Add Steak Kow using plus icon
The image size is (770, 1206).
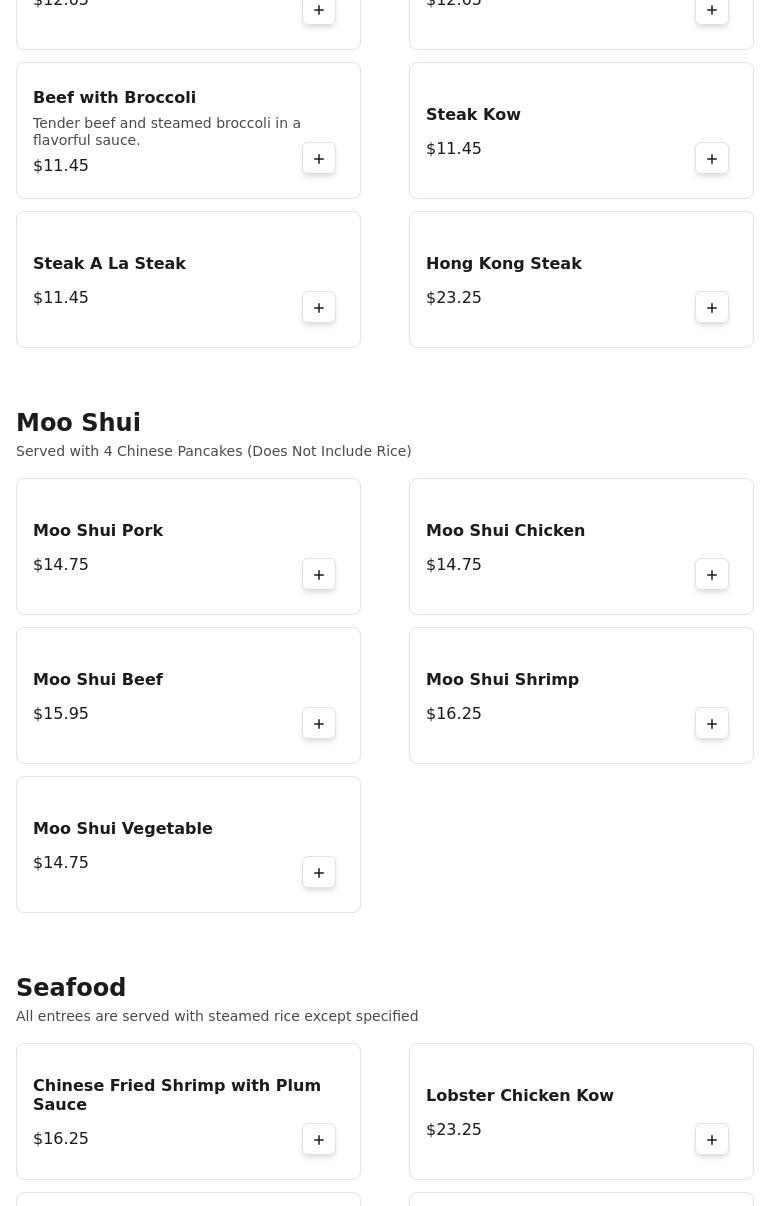712,159
